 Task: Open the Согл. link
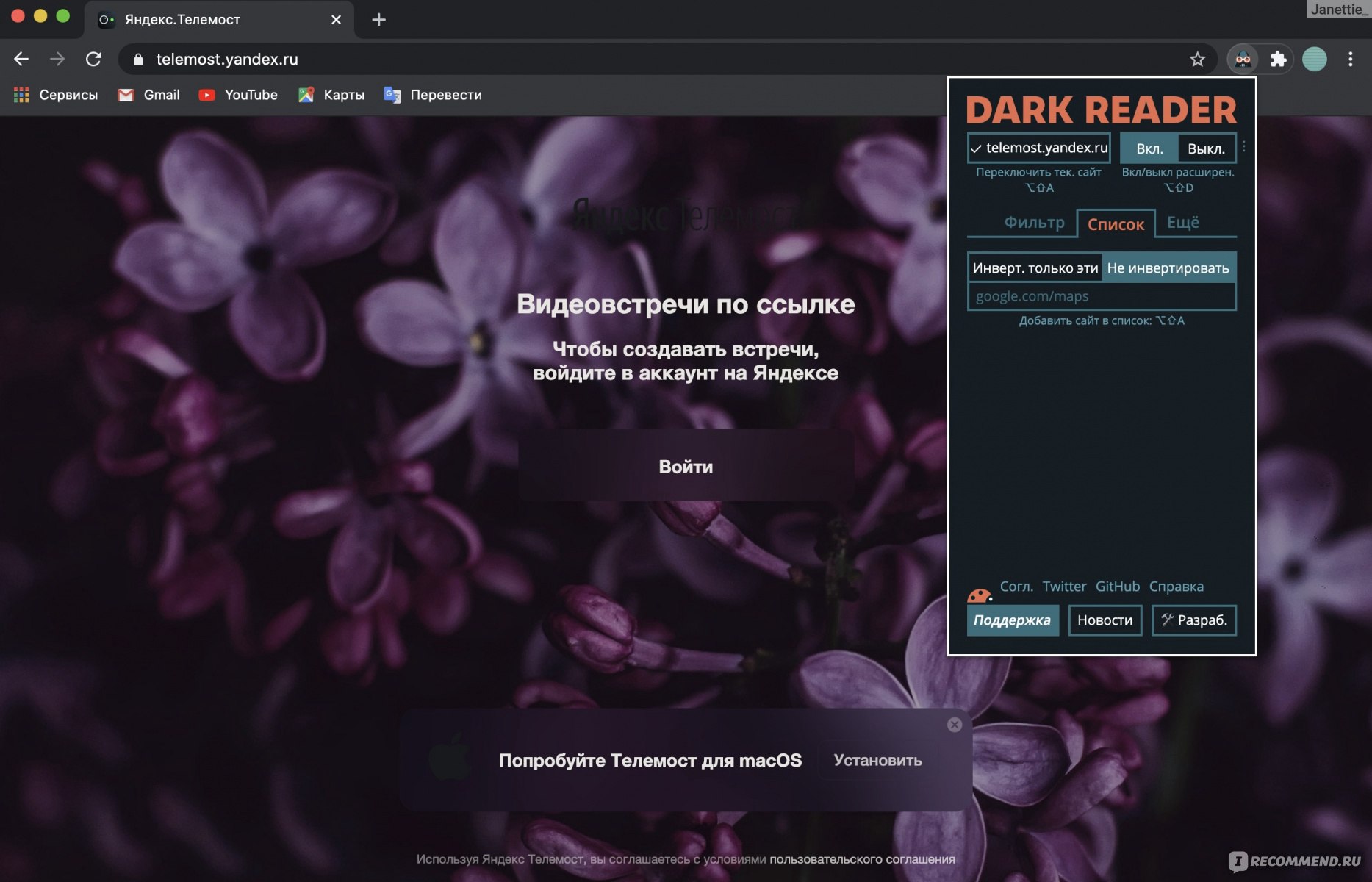pos(1016,587)
